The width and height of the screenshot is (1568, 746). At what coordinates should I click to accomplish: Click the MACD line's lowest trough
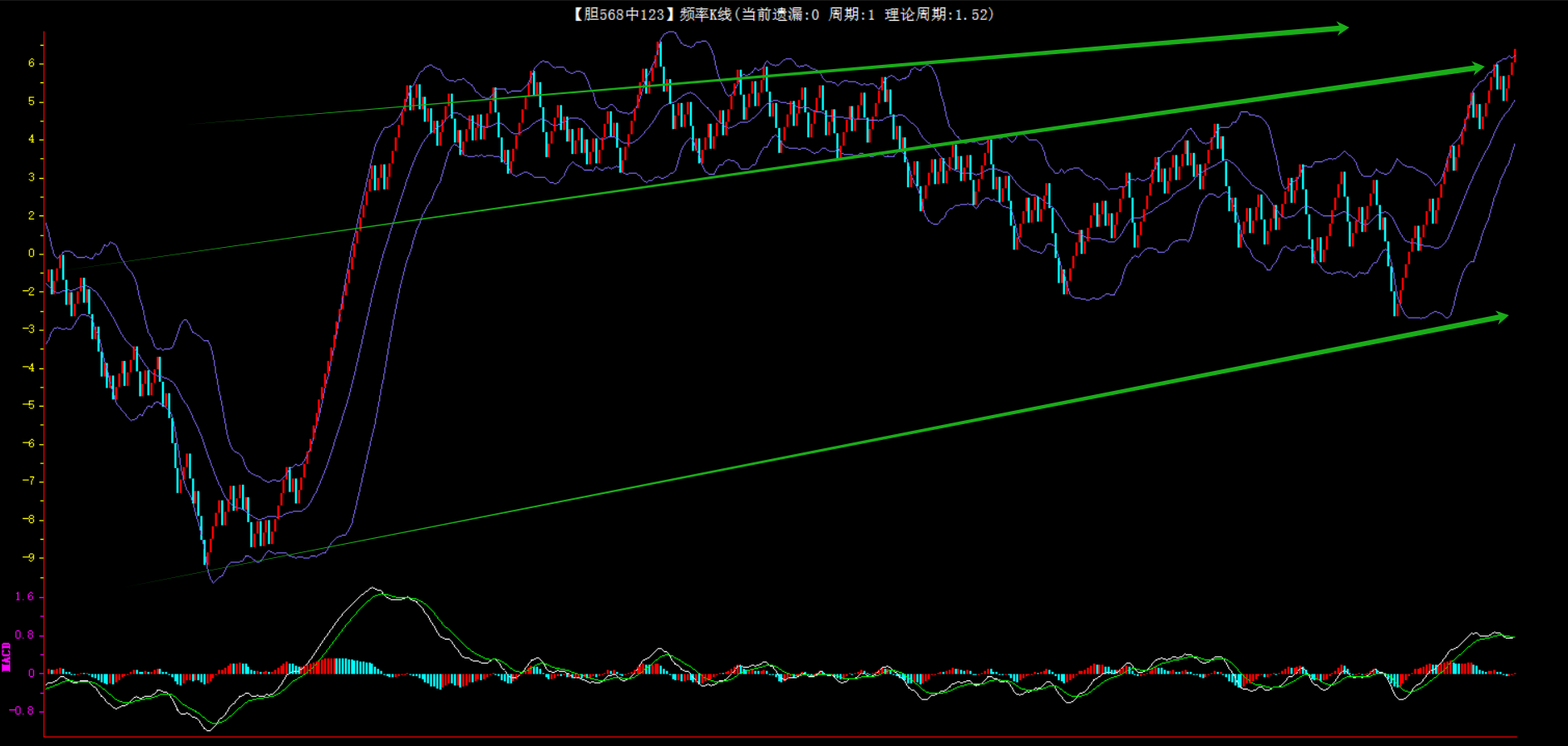click(x=209, y=730)
